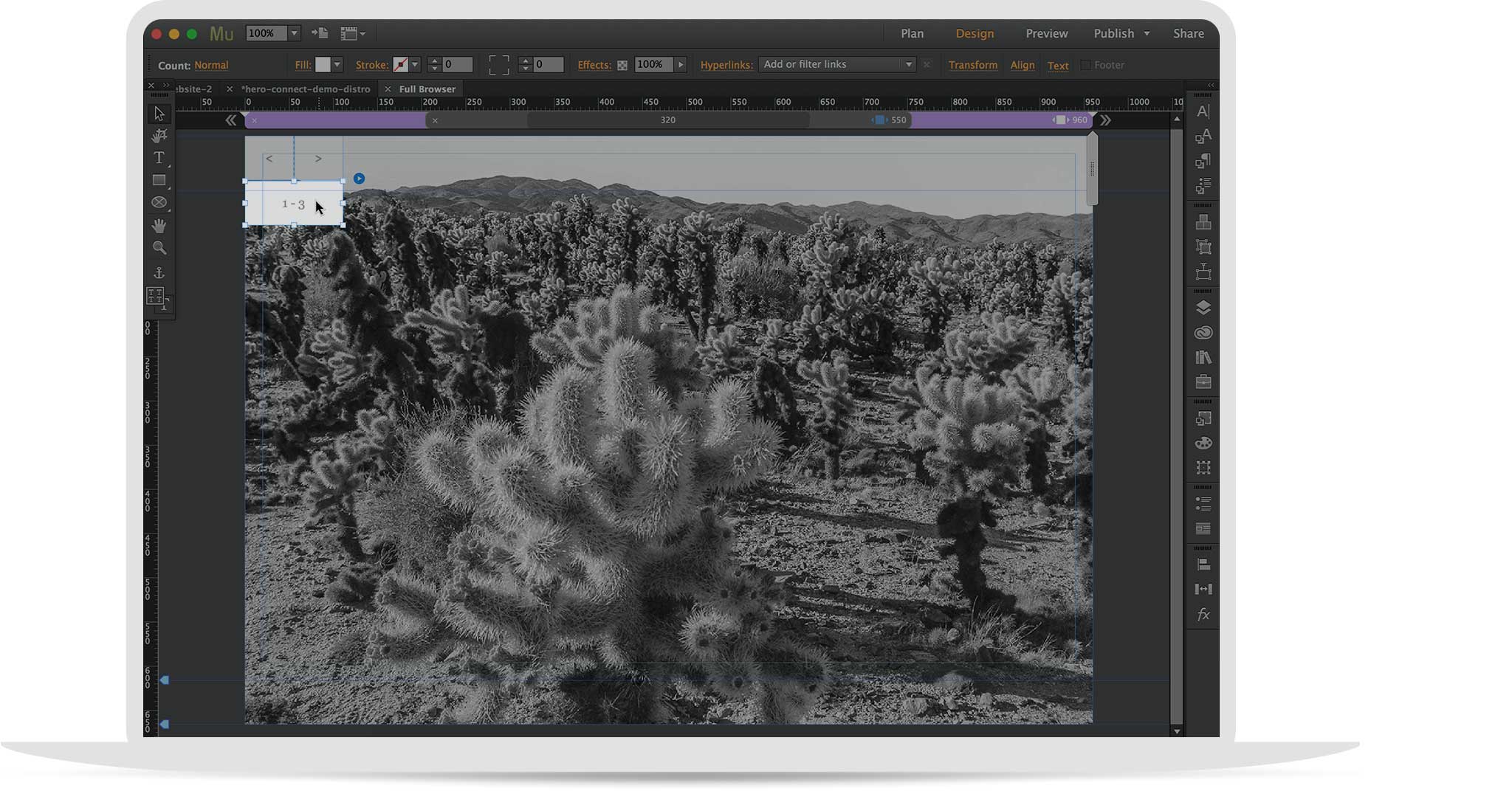Expand the Fill color dropdown
Image resolution: width=1512 pixels, height=794 pixels.
click(337, 65)
